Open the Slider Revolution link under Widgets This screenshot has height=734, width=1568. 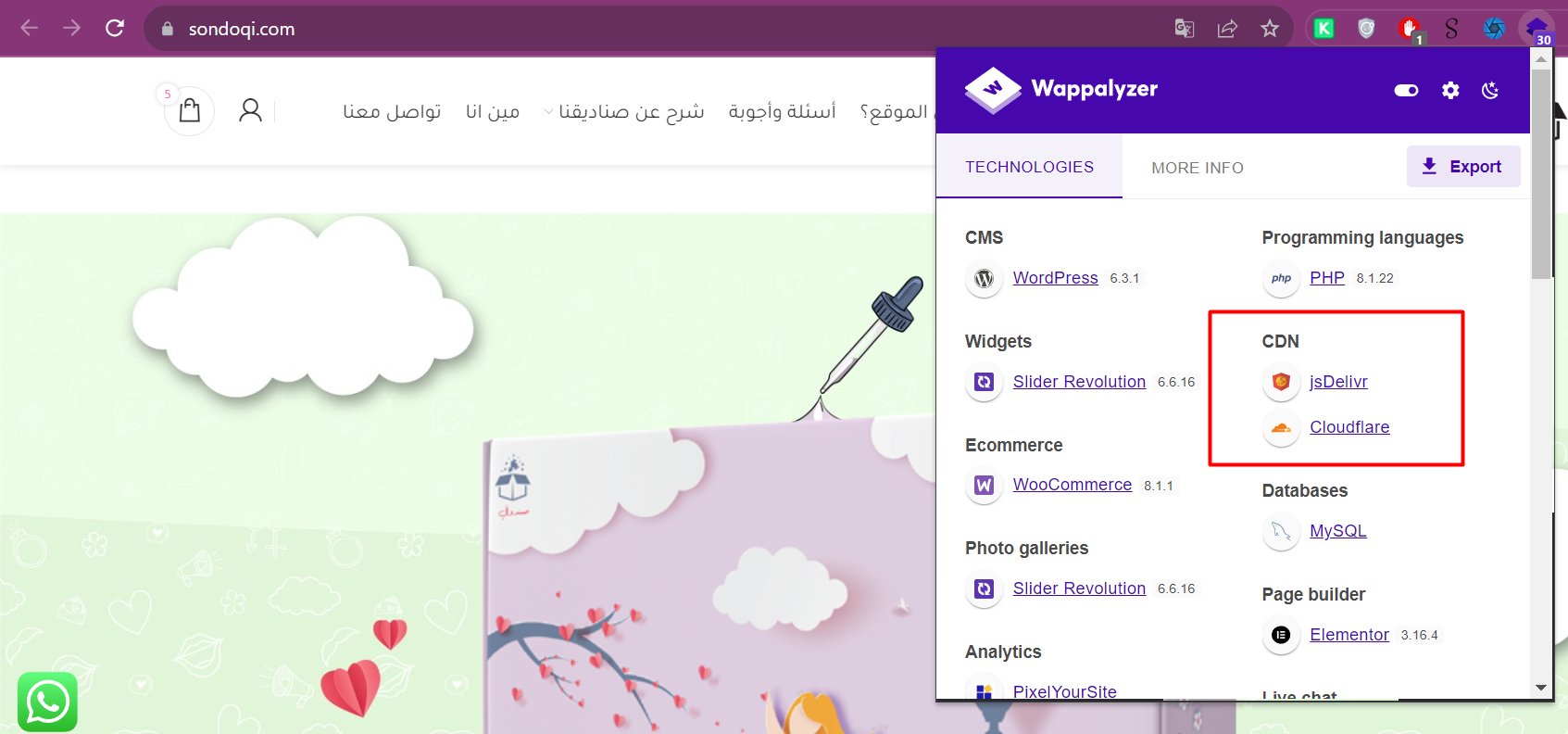click(1079, 382)
